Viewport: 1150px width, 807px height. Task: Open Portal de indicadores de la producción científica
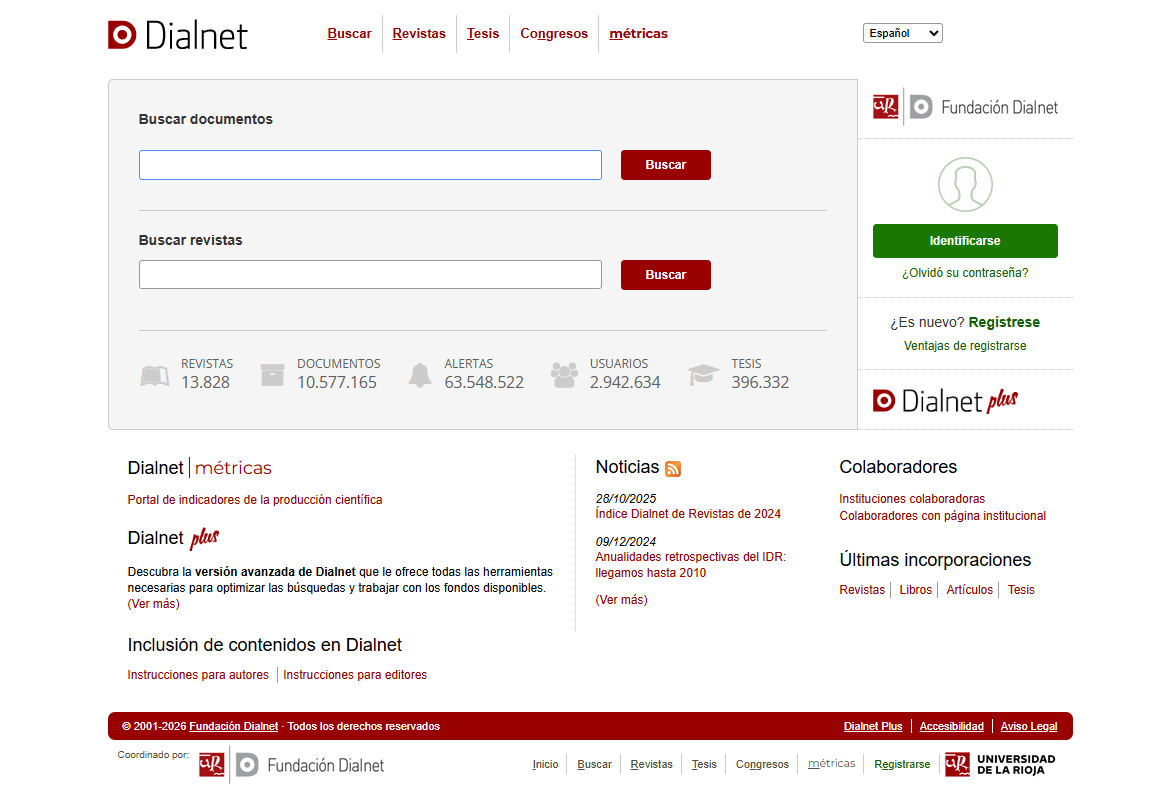click(x=254, y=500)
